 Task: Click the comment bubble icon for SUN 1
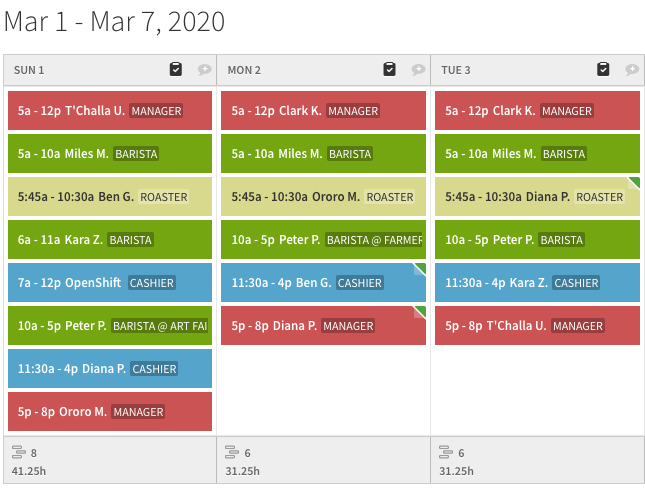coord(204,70)
